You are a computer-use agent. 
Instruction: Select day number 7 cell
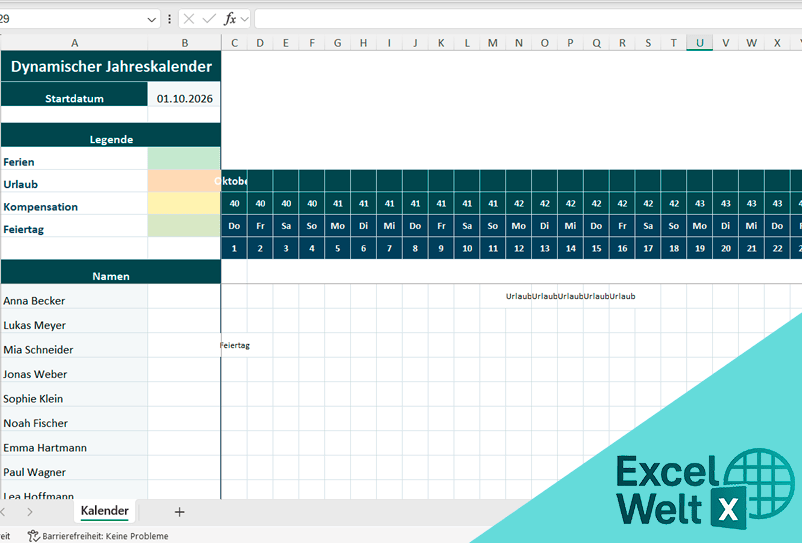click(389, 248)
